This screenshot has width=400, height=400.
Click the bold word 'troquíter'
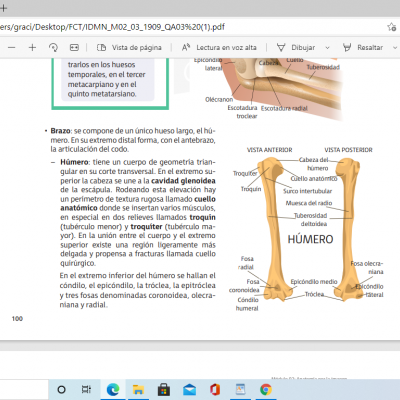[146, 227]
